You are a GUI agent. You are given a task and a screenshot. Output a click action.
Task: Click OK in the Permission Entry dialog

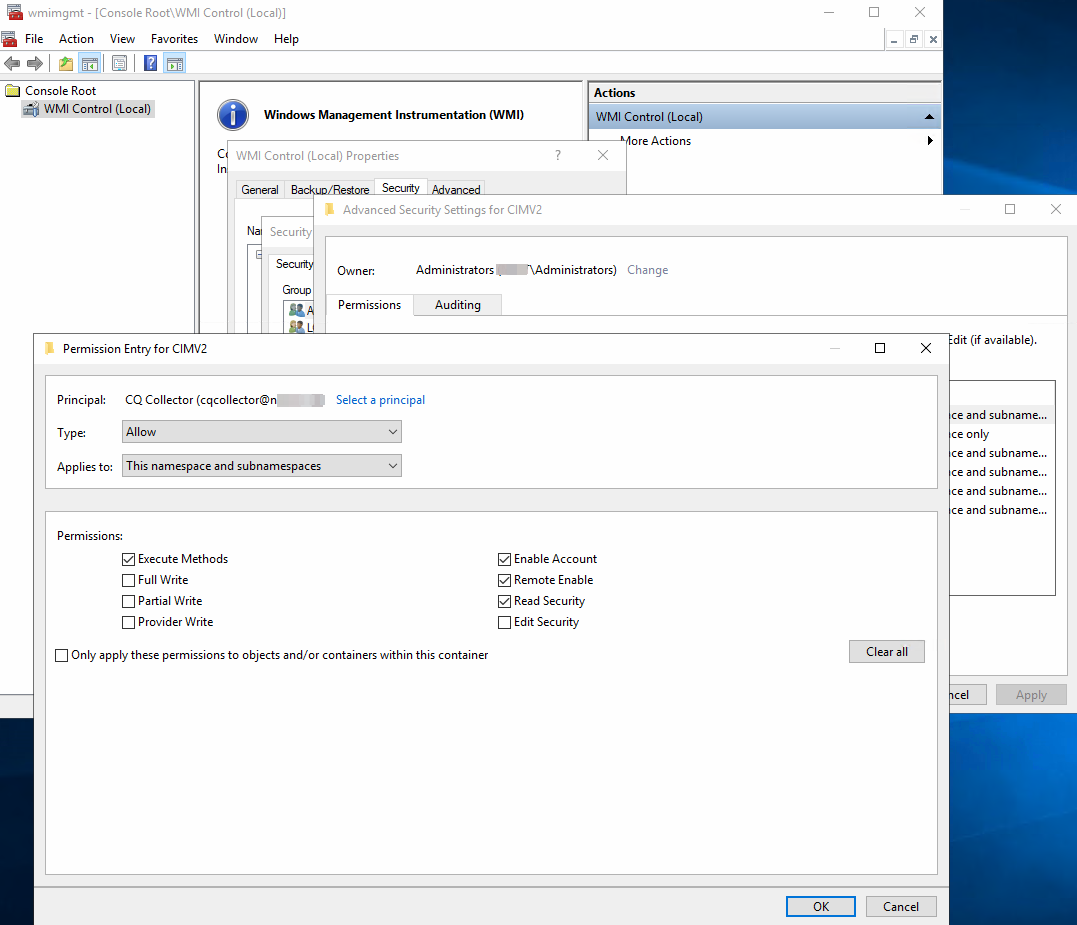point(821,906)
